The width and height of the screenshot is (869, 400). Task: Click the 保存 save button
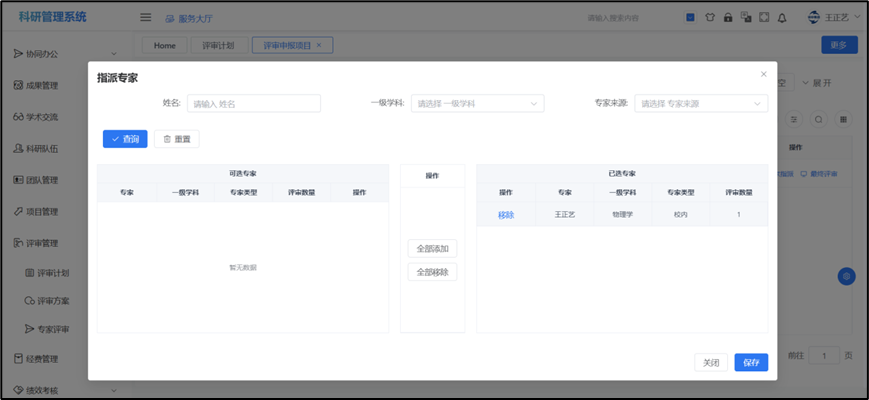coord(751,363)
